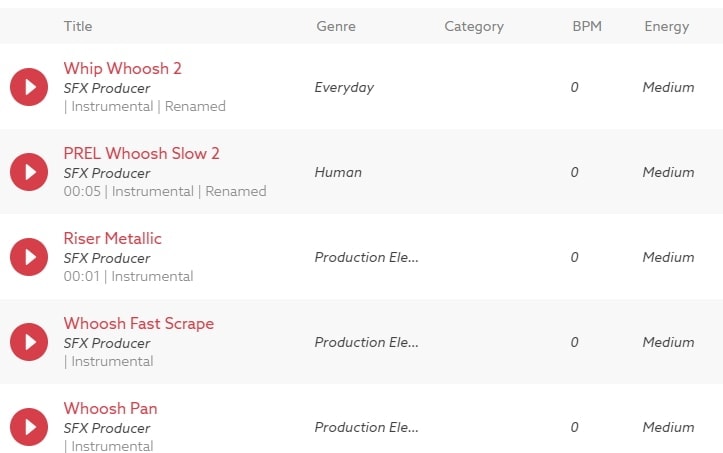Play the Whoosh Pan sound

coord(29,427)
